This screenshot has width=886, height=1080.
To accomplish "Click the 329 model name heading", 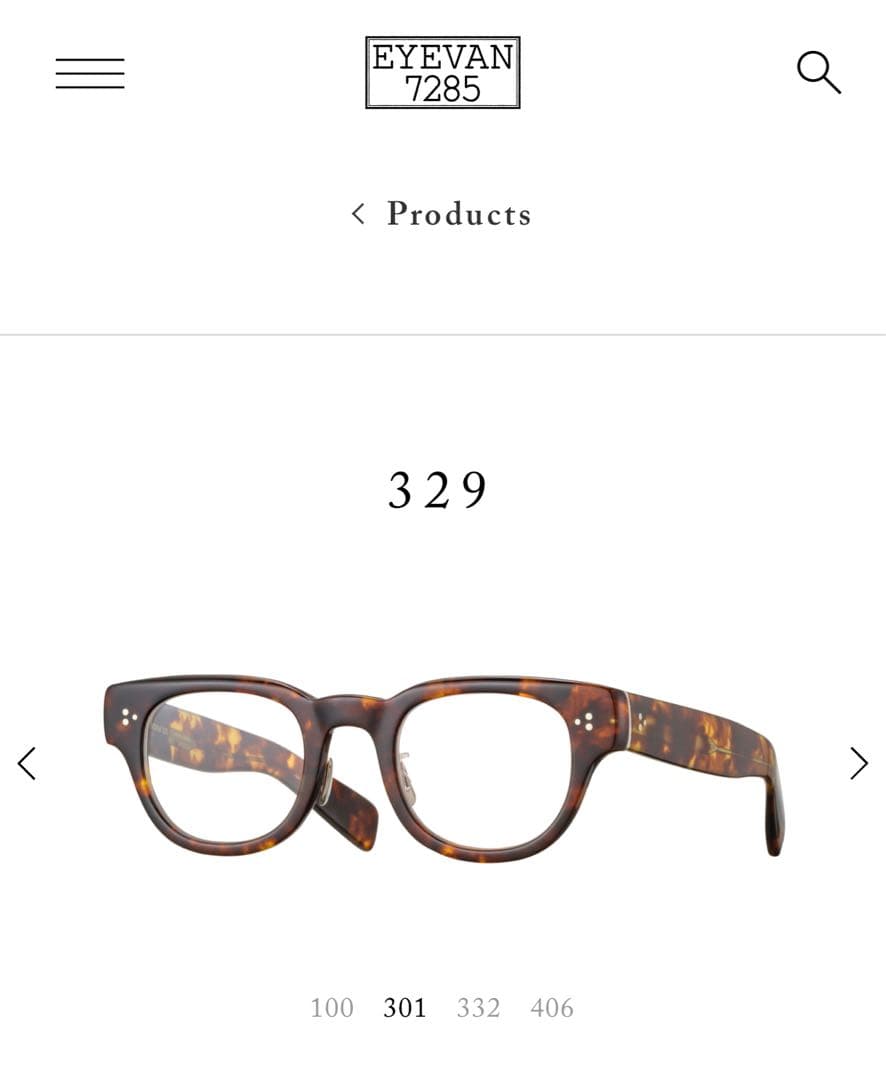I will tap(437, 490).
